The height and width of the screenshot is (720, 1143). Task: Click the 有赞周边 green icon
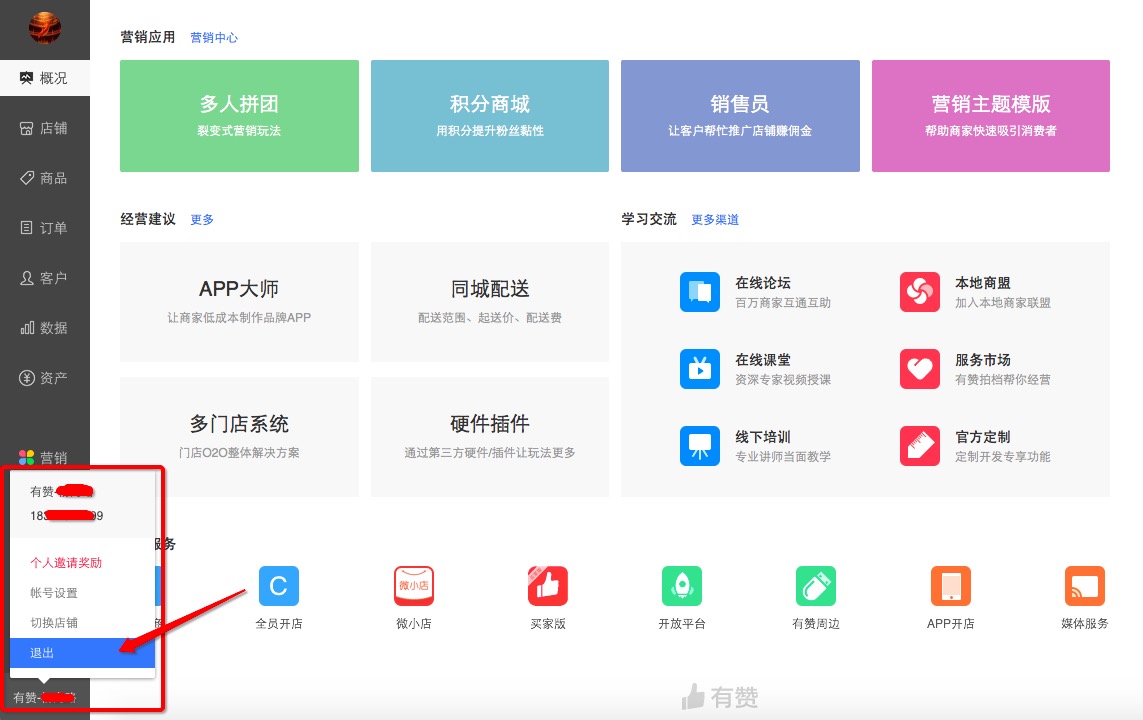(x=816, y=586)
